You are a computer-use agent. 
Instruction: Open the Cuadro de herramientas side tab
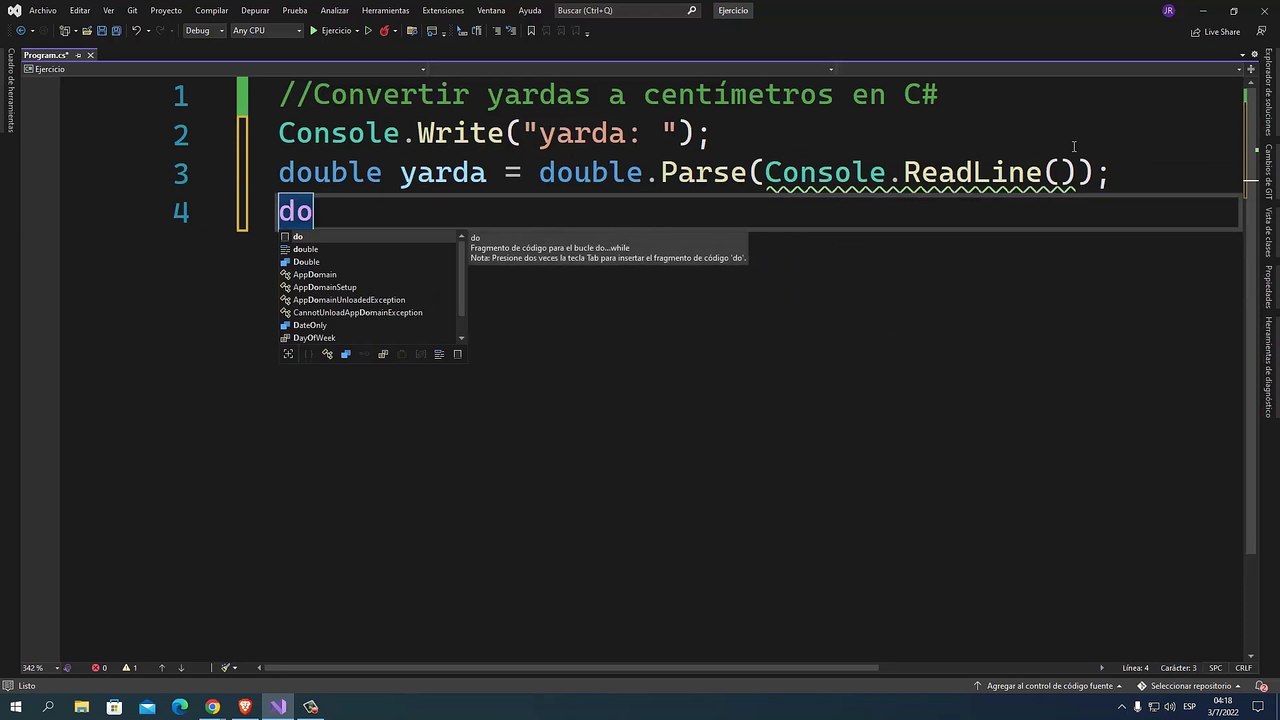coord(11,90)
